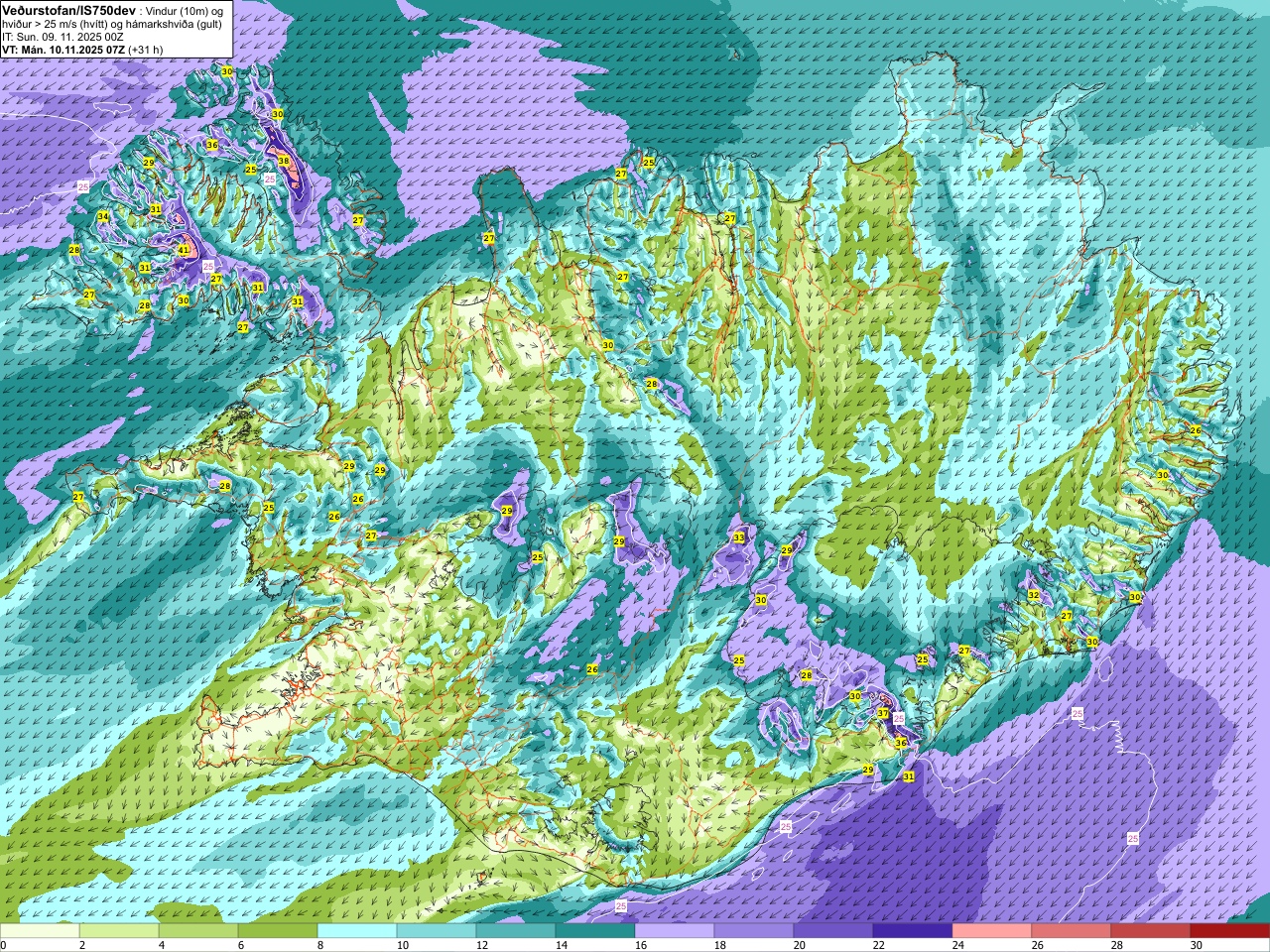Click the scale tick label 16

pyautogui.click(x=640, y=945)
